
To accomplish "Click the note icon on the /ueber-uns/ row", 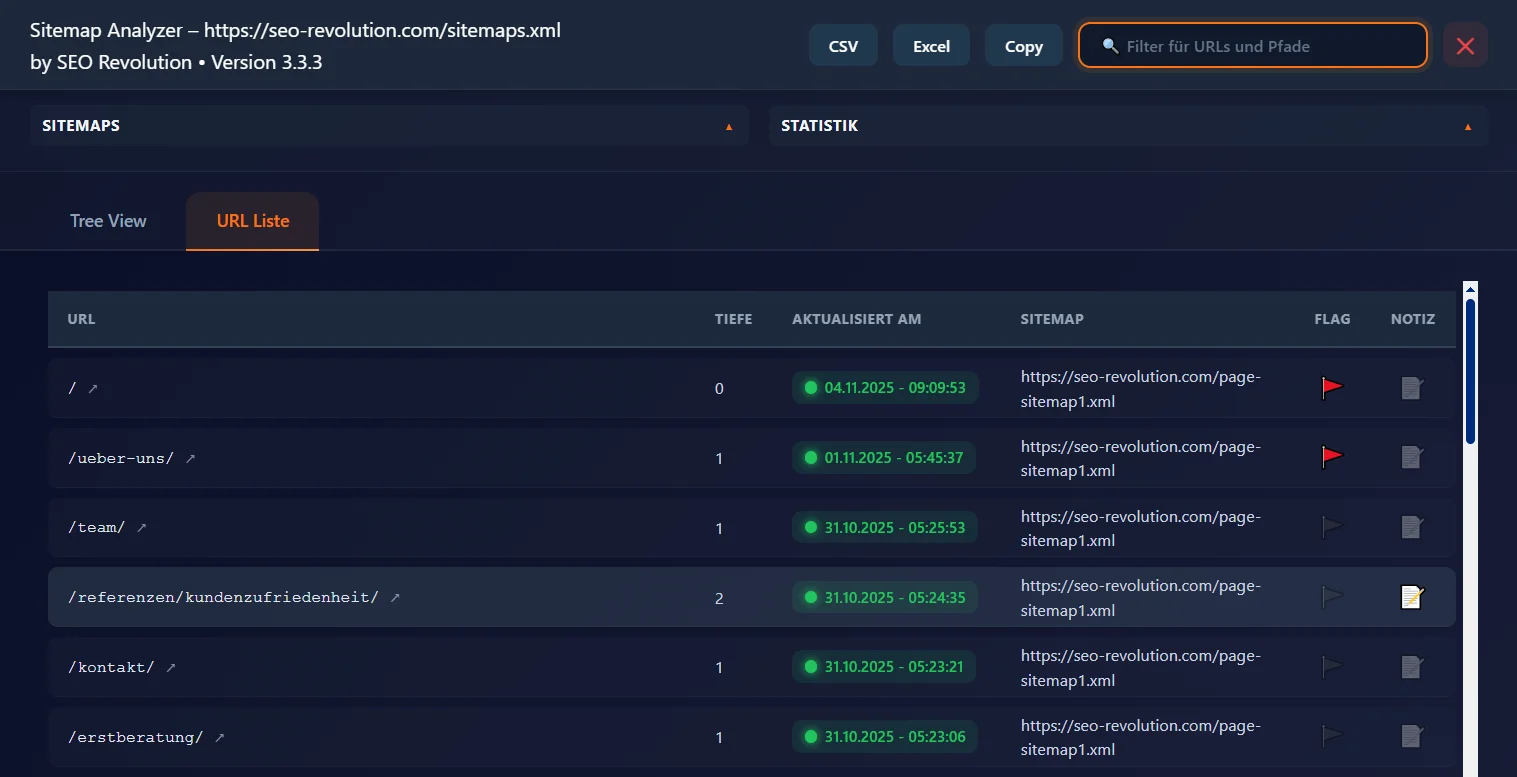I will pos(1411,458).
